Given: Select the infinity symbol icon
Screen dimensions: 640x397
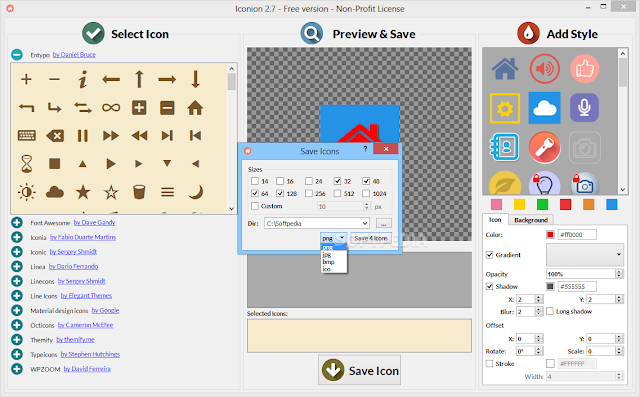Looking at the screenshot, I should click(111, 108).
